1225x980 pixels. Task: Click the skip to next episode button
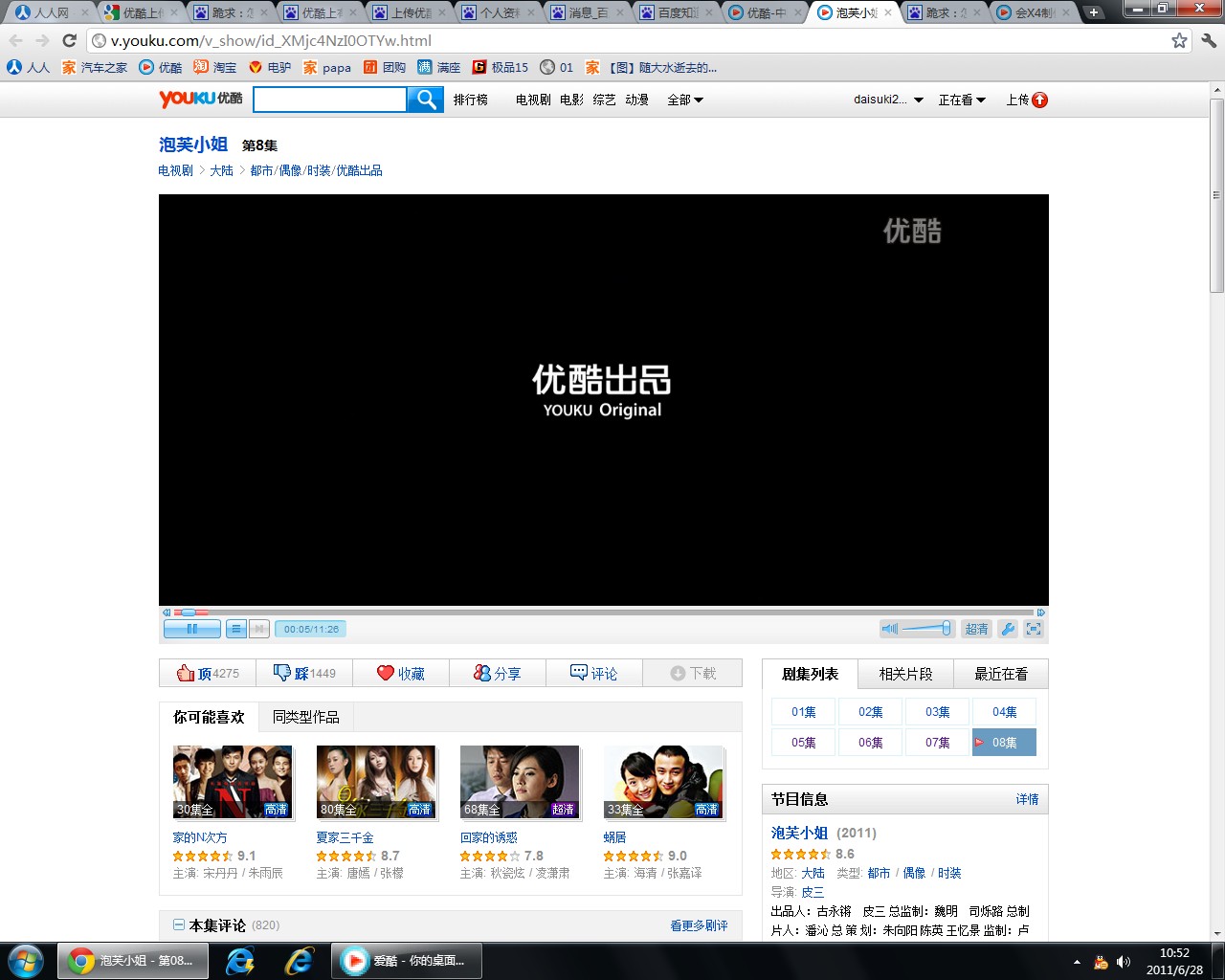point(259,629)
